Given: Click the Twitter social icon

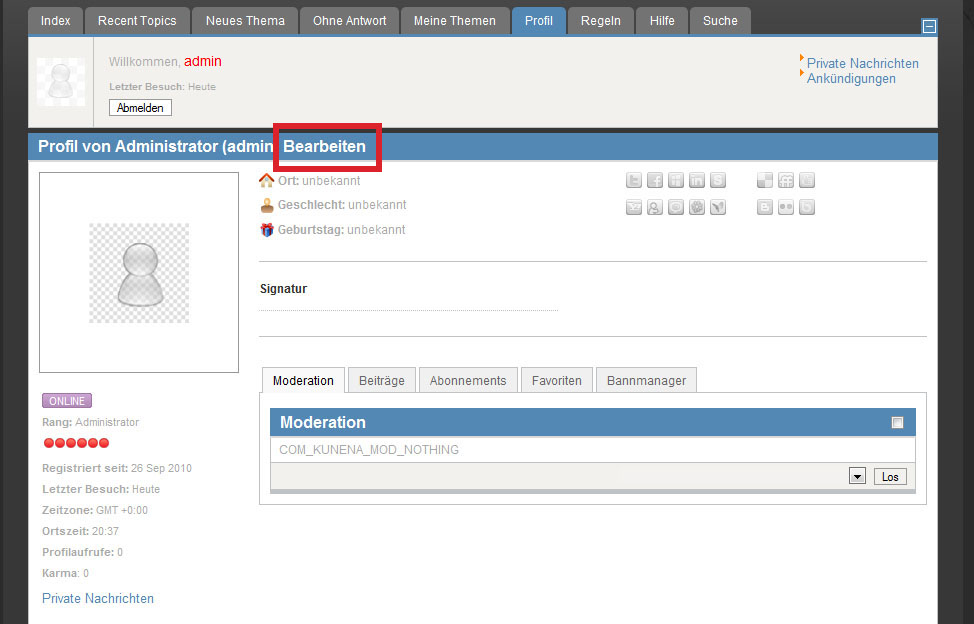Looking at the screenshot, I should click(x=634, y=181).
